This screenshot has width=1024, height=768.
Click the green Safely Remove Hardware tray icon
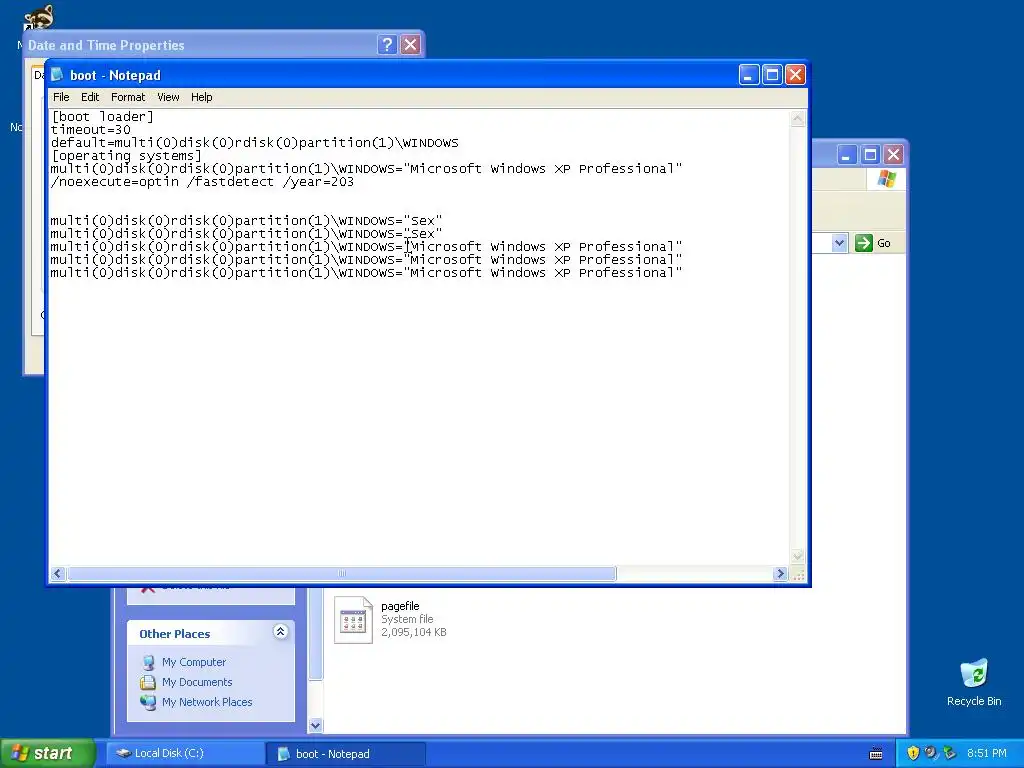pos(949,753)
